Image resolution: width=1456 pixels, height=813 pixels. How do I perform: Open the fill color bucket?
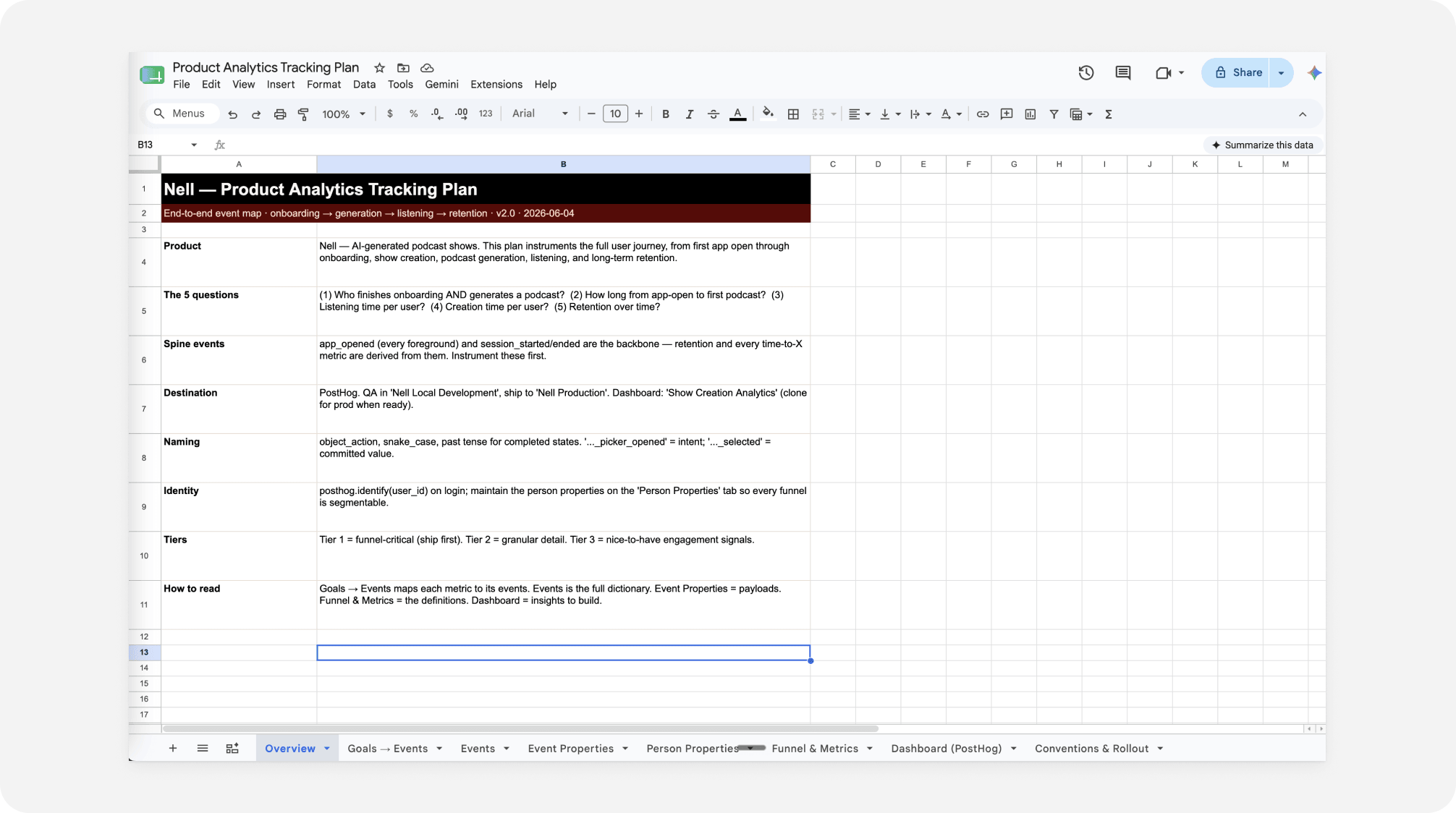(768, 113)
